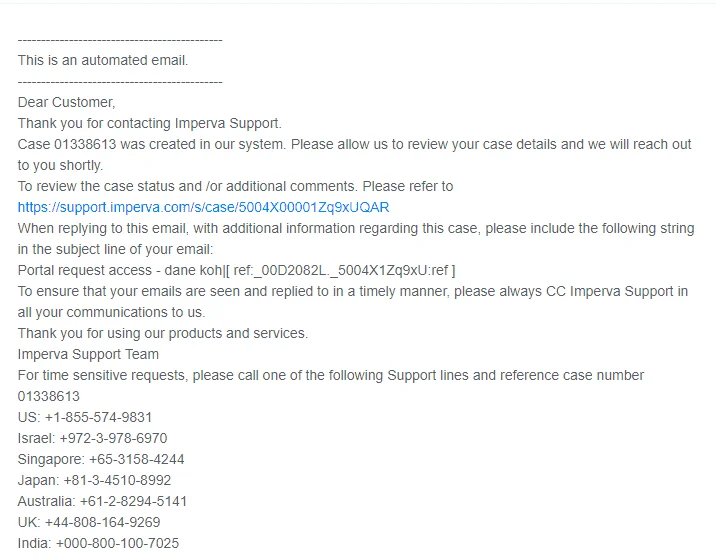
Task: Click the 'To review the case status' sentence
Action: click(235, 186)
